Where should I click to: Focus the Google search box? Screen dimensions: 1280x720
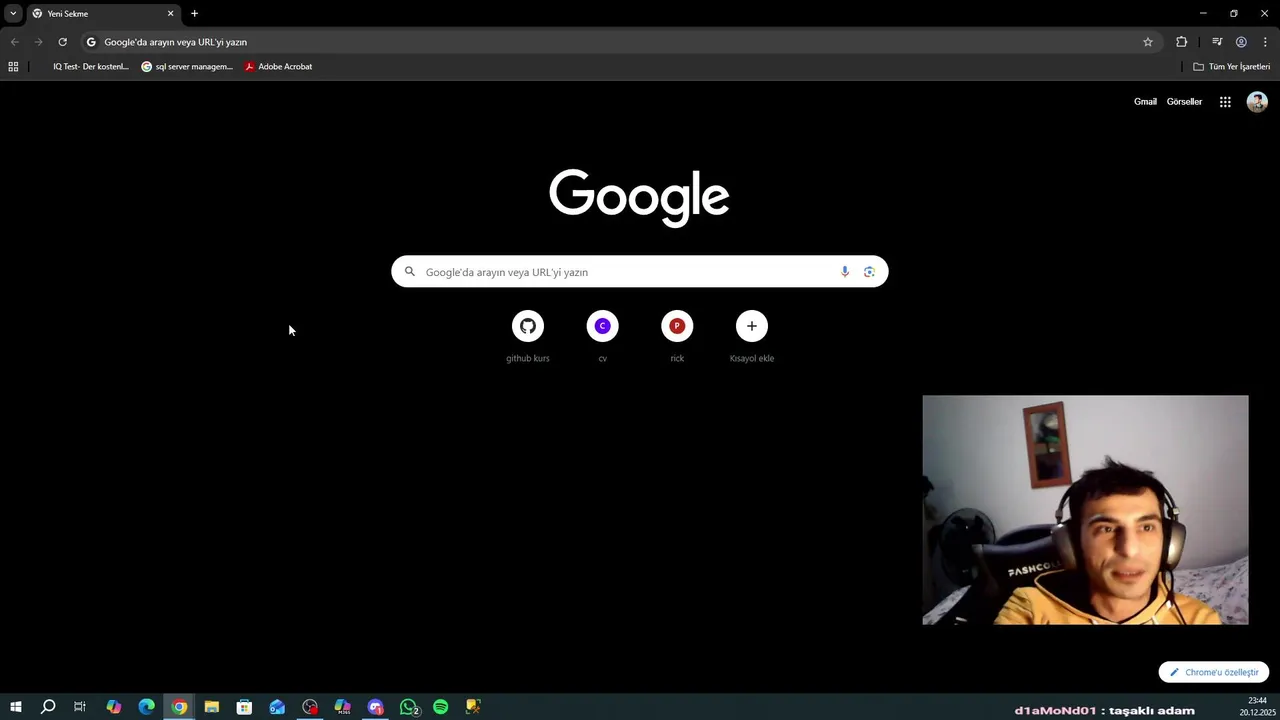(639, 272)
